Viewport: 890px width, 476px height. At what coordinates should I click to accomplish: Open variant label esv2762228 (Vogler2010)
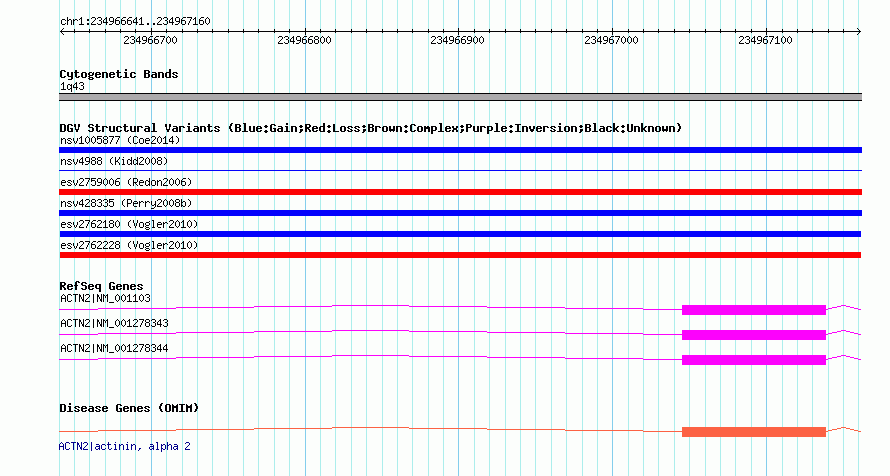[x=129, y=245]
